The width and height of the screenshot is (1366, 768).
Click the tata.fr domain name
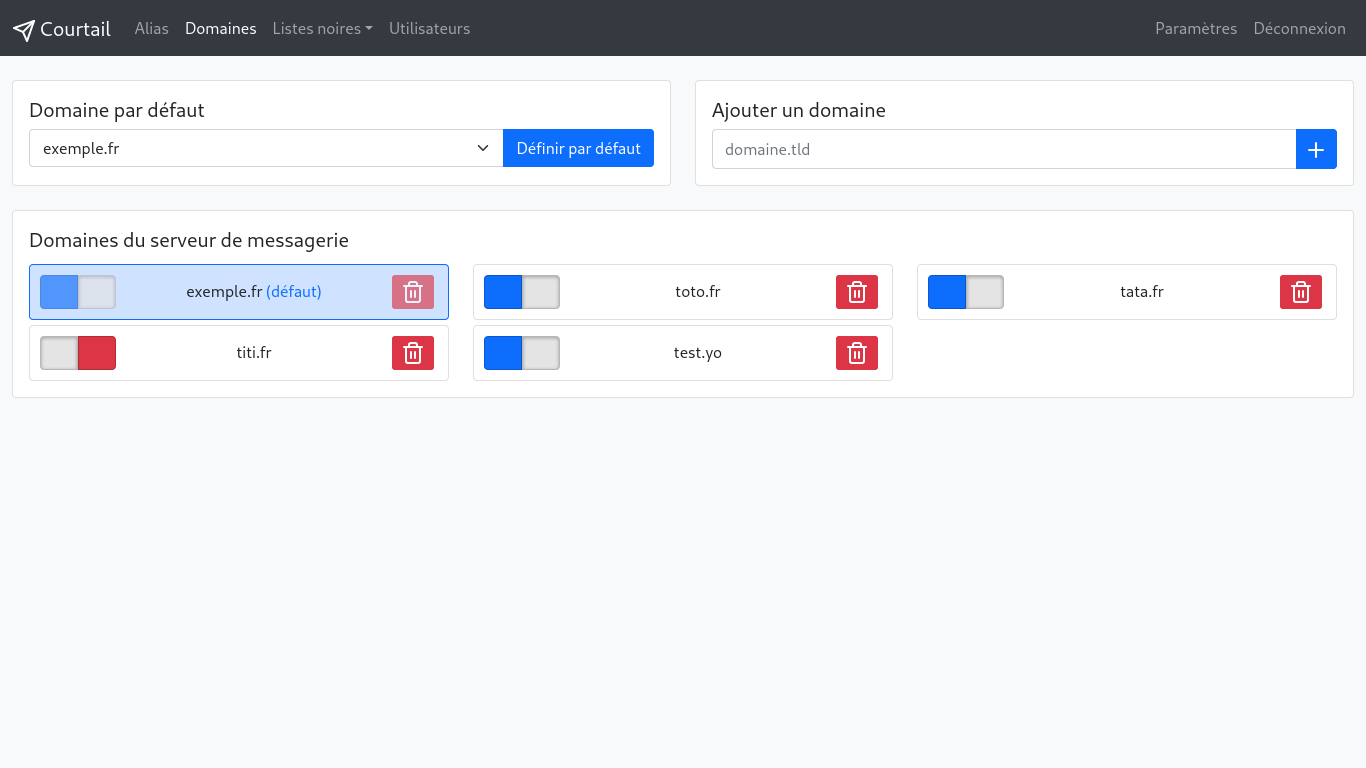pos(1142,292)
